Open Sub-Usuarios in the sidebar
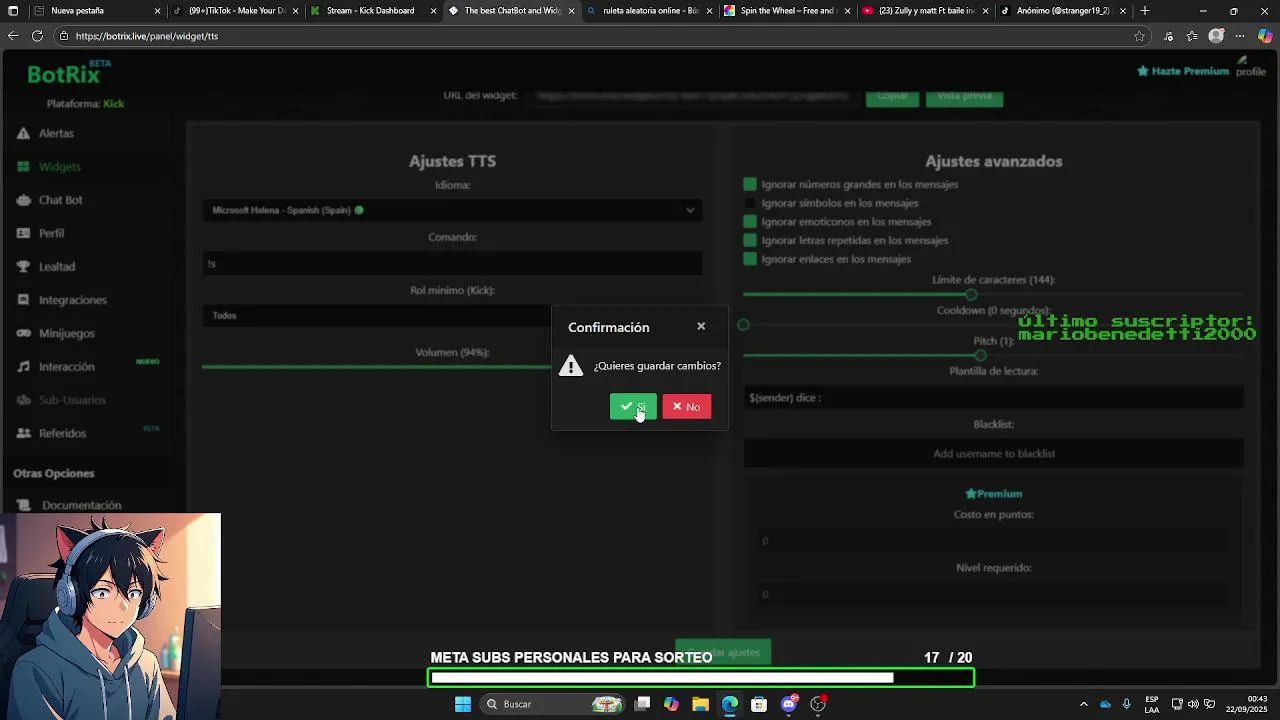The image size is (1280, 720). click(x=72, y=400)
